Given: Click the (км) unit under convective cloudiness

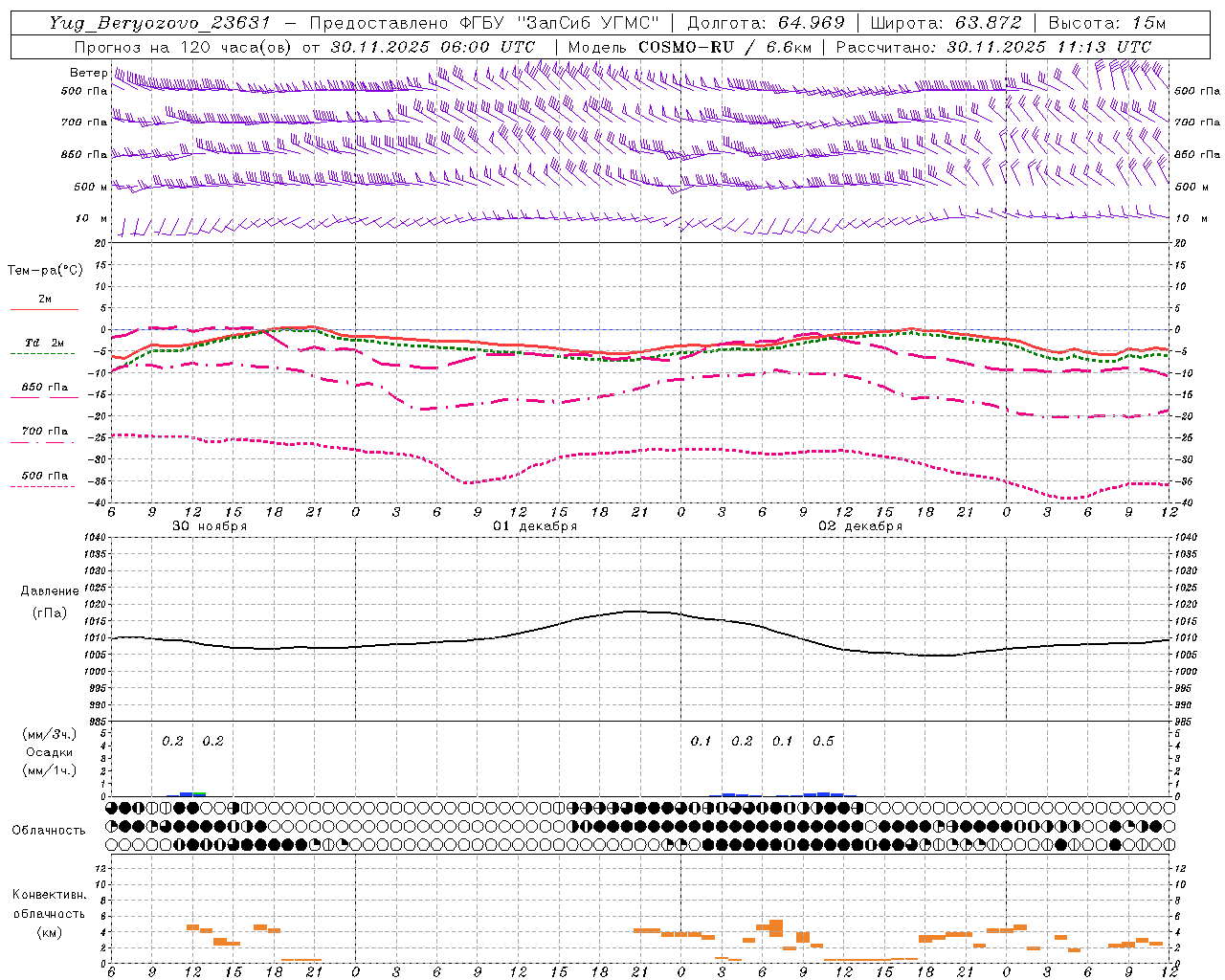Looking at the screenshot, I should pyautogui.click(x=50, y=932).
